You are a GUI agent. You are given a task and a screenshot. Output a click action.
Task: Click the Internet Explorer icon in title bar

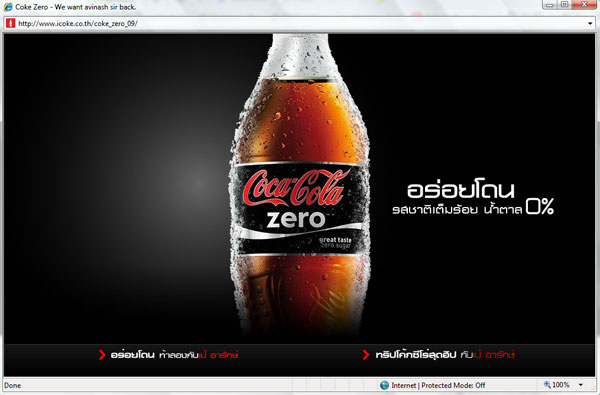(x=8, y=7)
